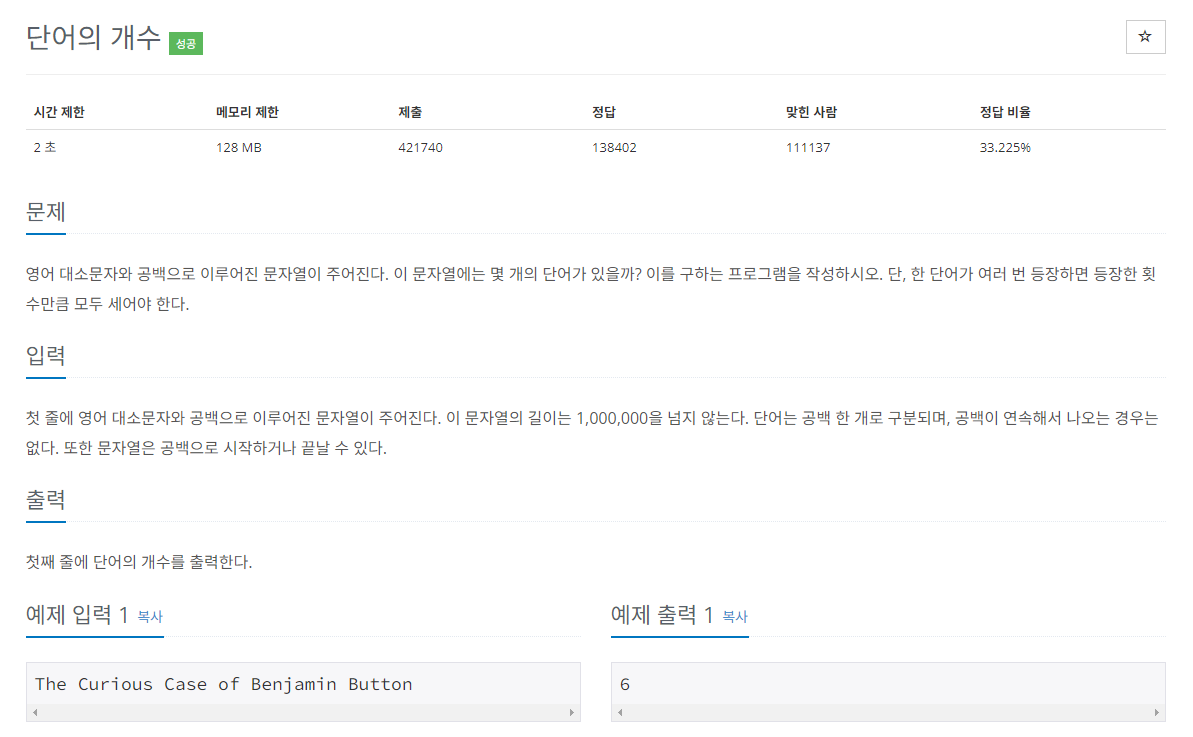Click the right scroll arrow under sample input
This screenshot has width=1193, height=737.
pos(573,713)
